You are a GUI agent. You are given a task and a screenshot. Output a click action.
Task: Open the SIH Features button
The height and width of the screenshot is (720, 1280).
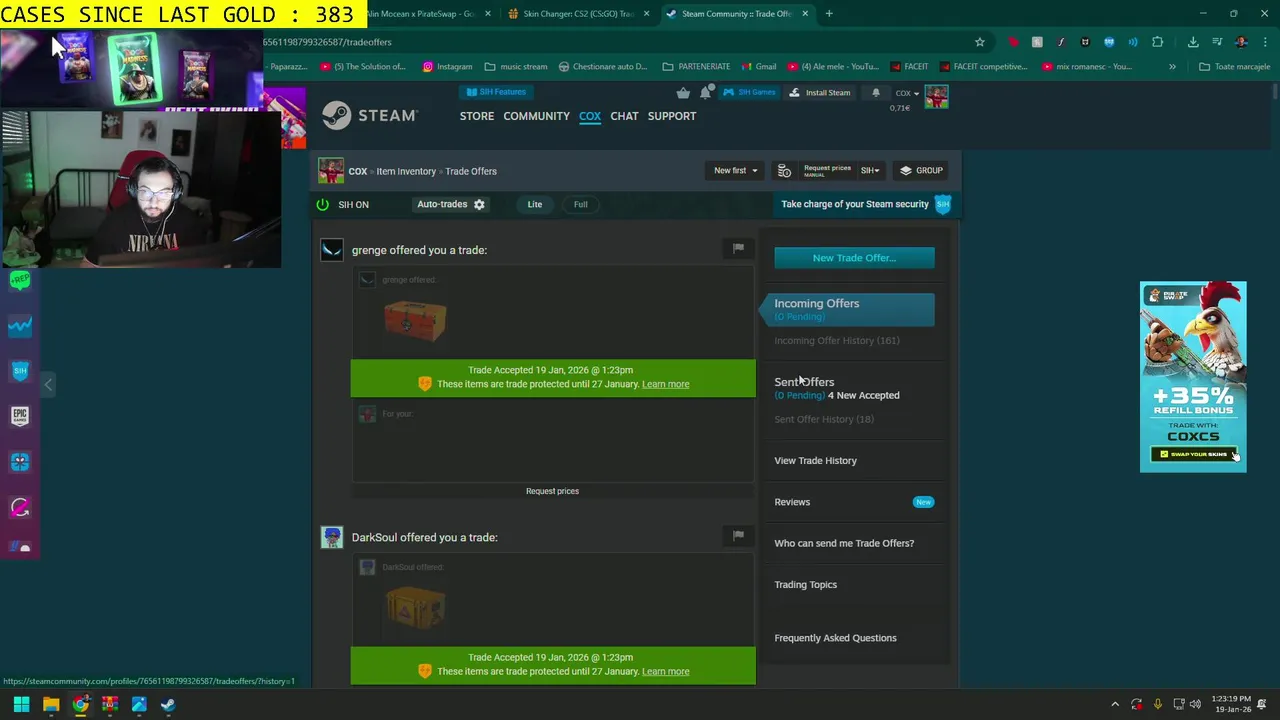click(496, 92)
